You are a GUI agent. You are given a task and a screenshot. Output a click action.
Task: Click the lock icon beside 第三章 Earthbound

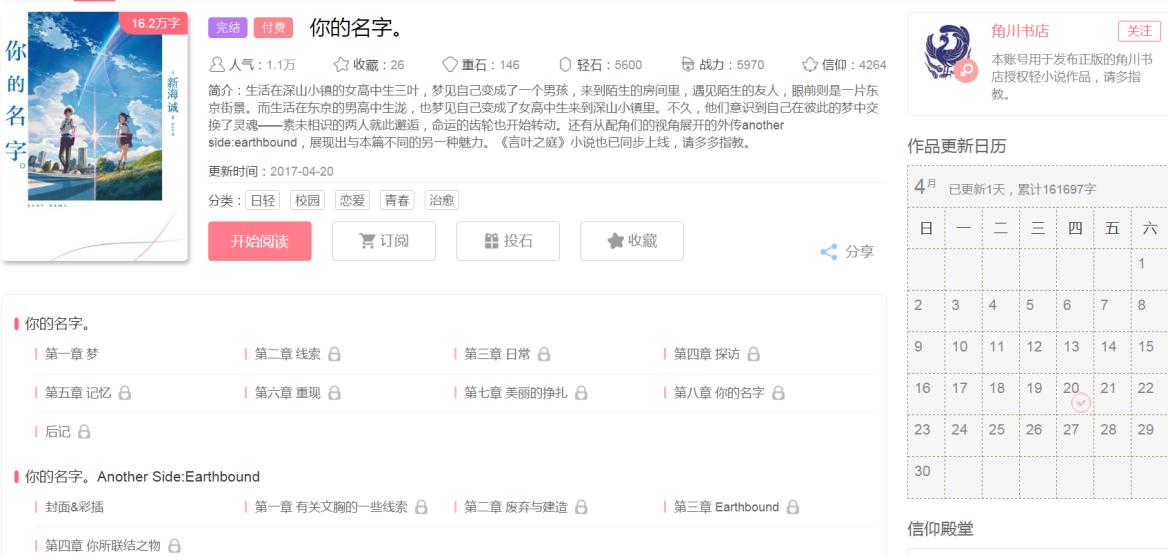point(793,507)
